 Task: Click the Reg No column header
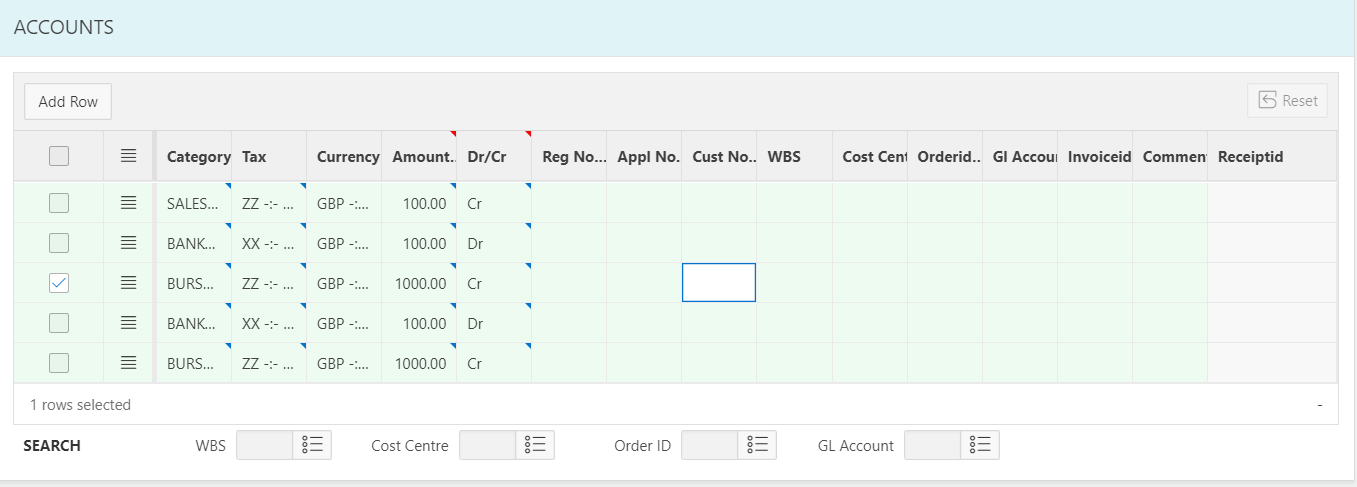coord(569,156)
